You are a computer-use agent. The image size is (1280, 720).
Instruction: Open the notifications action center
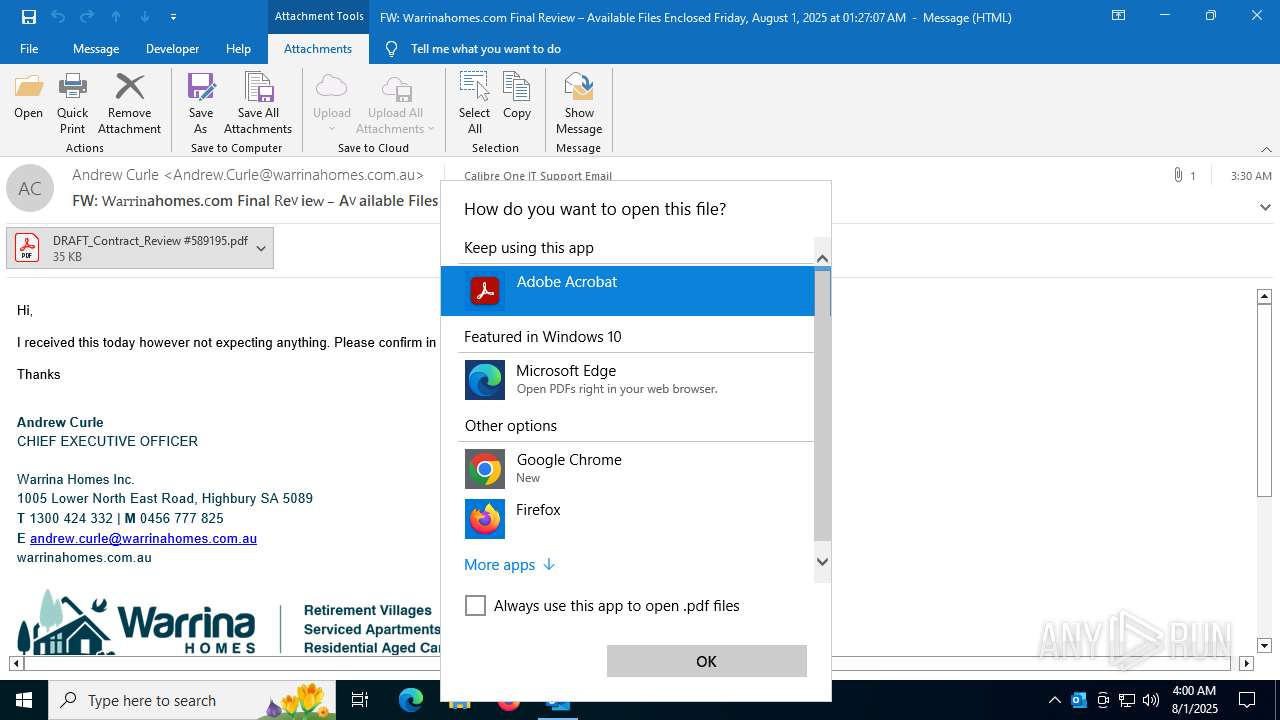[1247, 700]
